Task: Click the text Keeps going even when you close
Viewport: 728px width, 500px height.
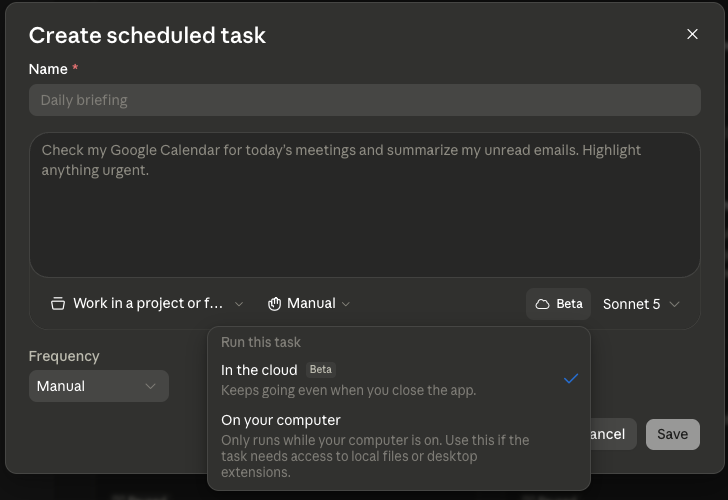Action: (x=349, y=390)
